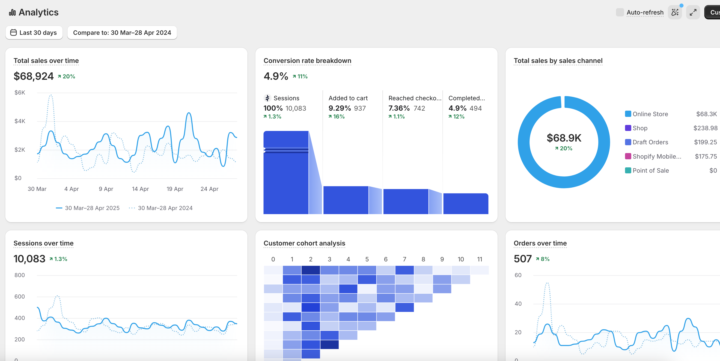Click the Shop legend color square
Viewport: 720px width, 361px height.
(628, 128)
